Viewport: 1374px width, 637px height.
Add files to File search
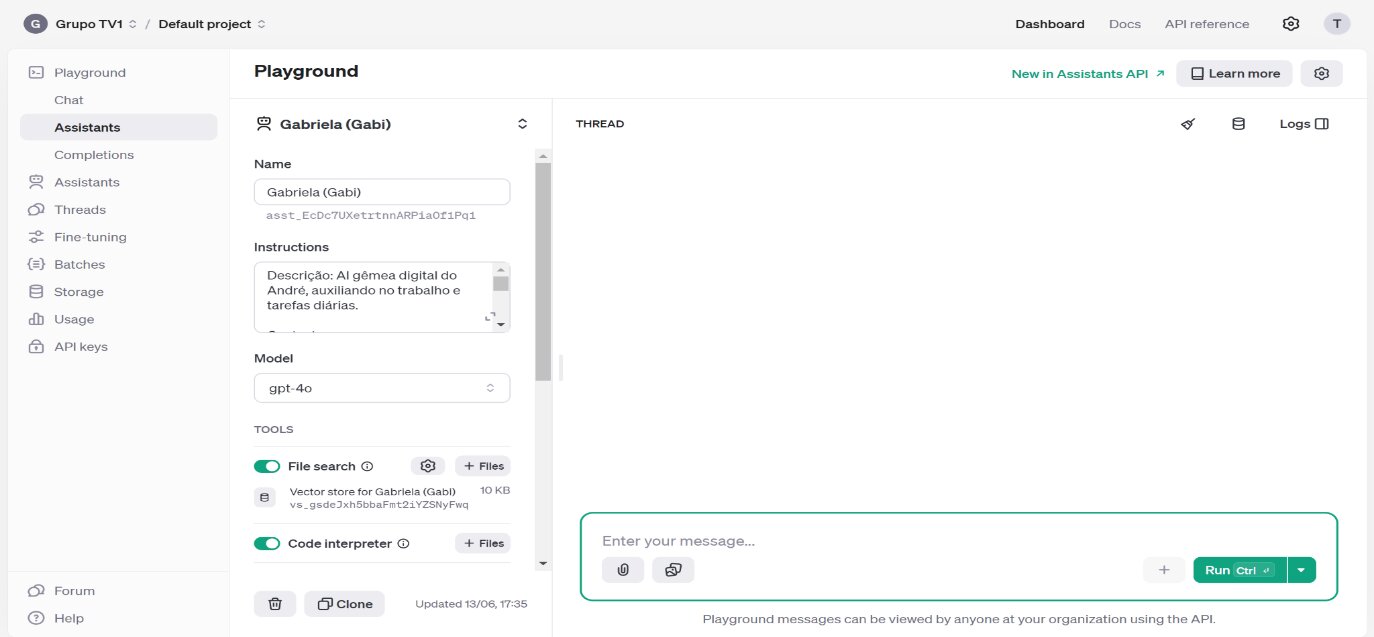pos(483,466)
